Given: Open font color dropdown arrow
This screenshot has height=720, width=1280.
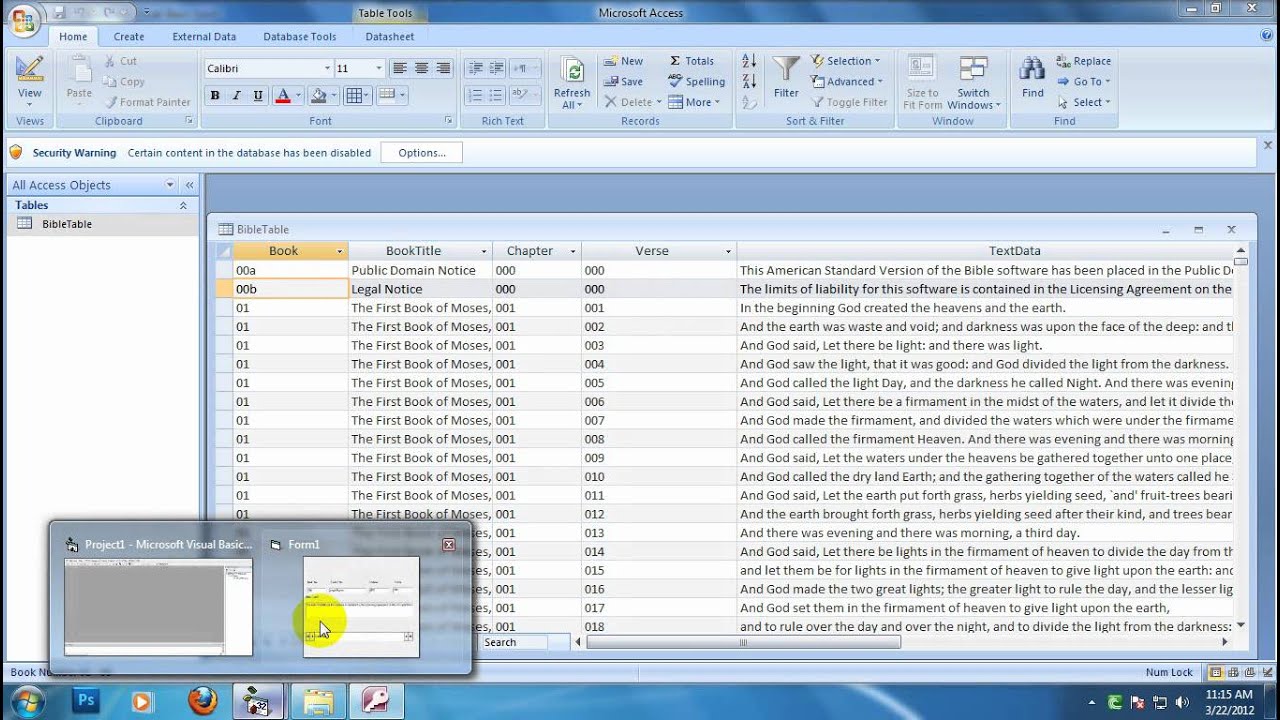Looking at the screenshot, I should pyautogui.click(x=298, y=96).
